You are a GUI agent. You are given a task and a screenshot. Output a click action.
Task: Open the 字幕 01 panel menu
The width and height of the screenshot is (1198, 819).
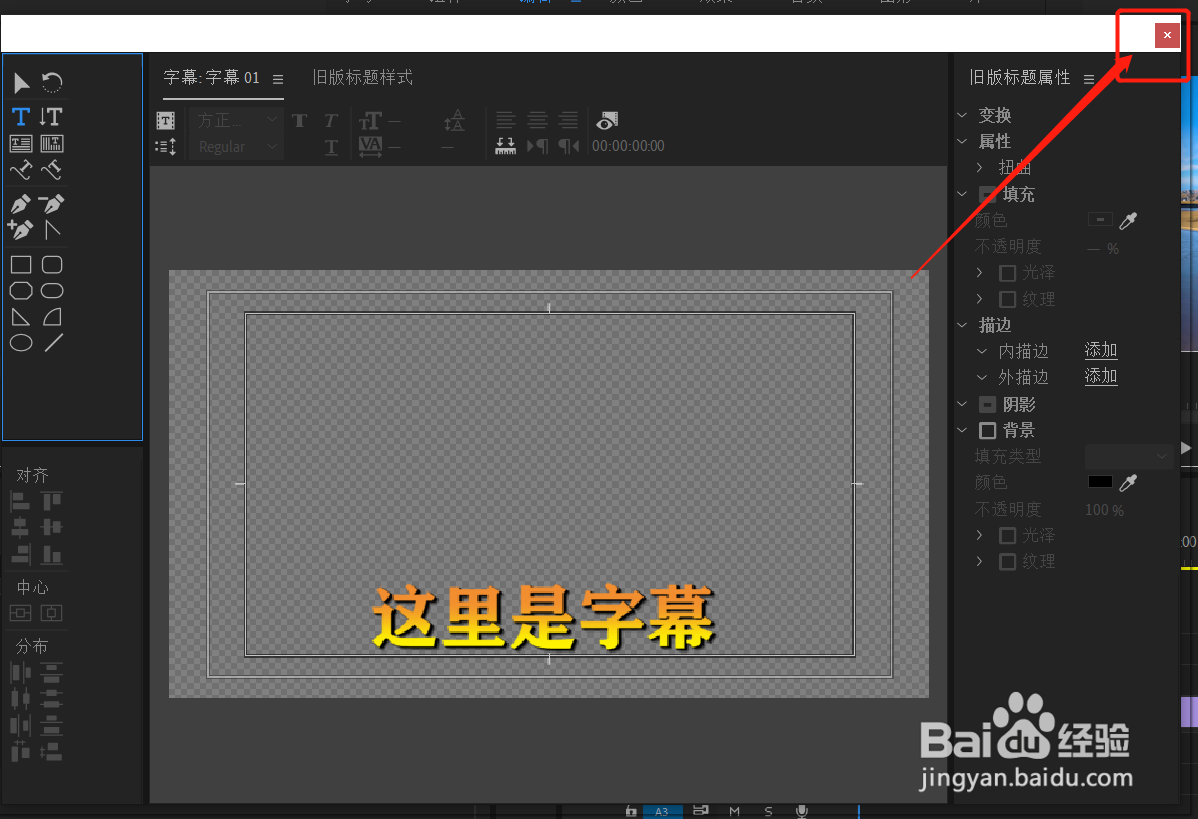click(278, 79)
